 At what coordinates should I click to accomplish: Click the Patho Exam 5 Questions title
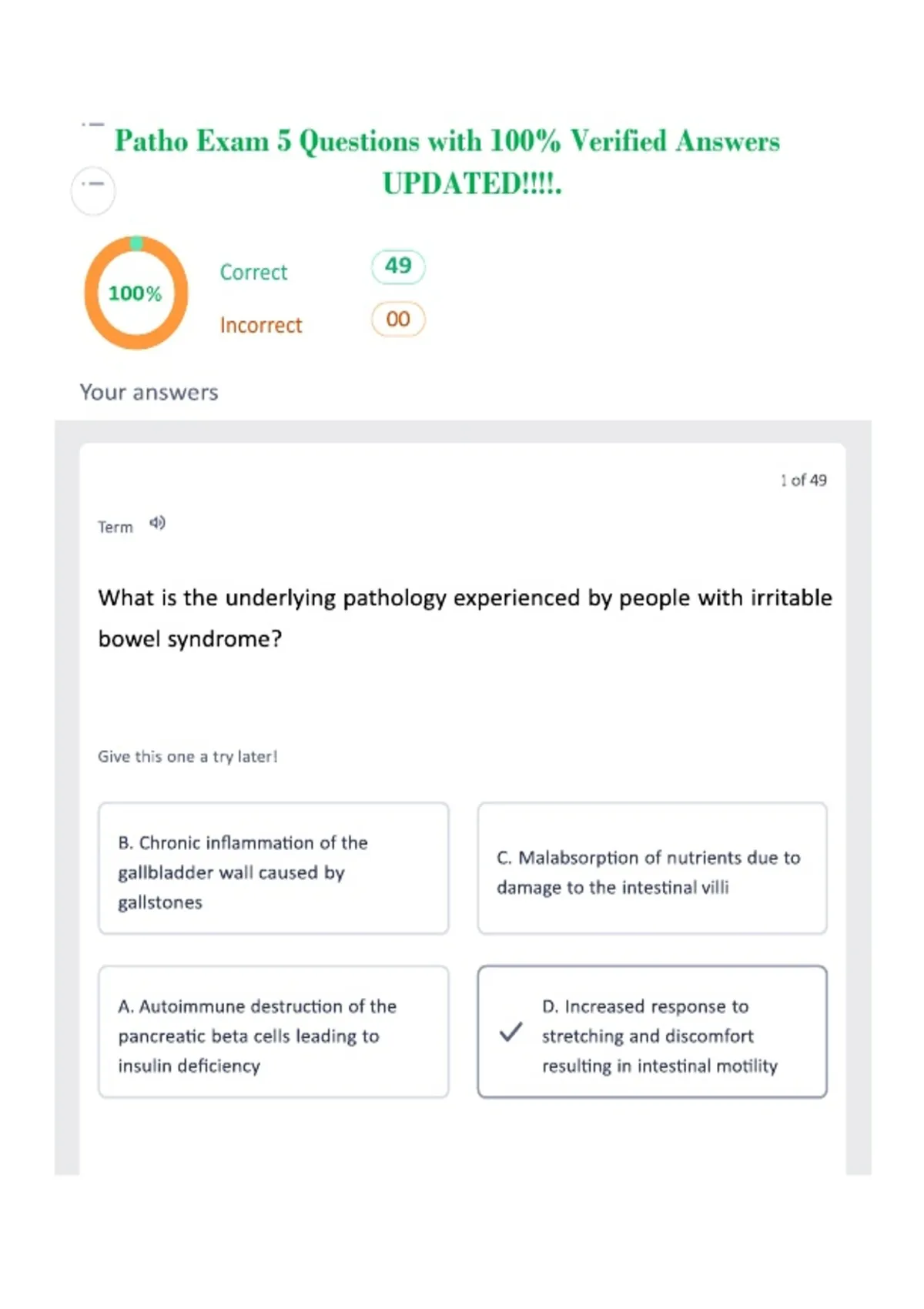pos(447,162)
